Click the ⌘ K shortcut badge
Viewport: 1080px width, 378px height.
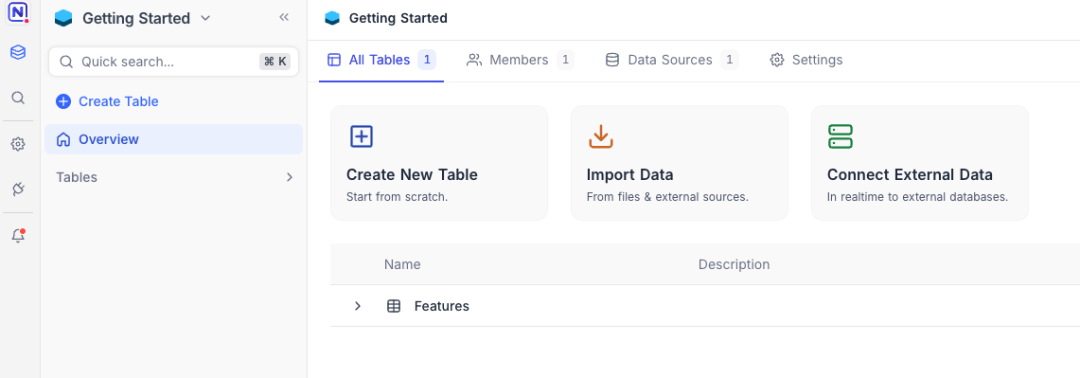coord(275,62)
